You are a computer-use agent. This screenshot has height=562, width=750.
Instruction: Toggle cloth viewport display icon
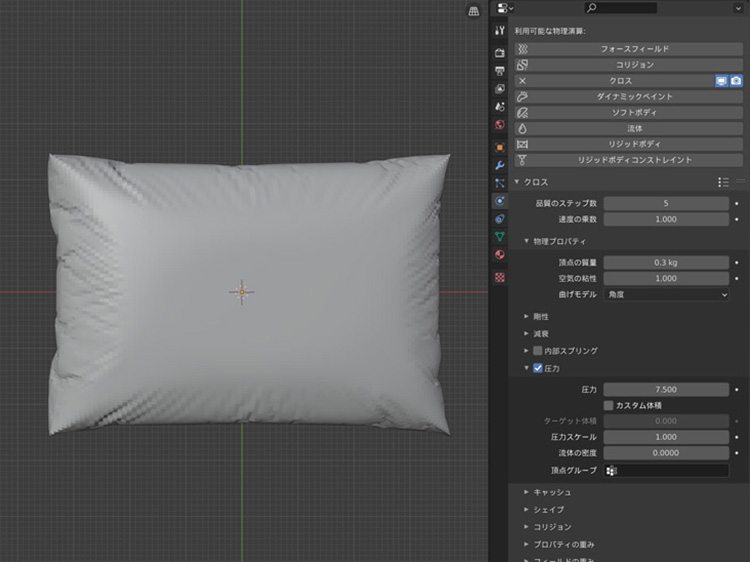[721, 80]
